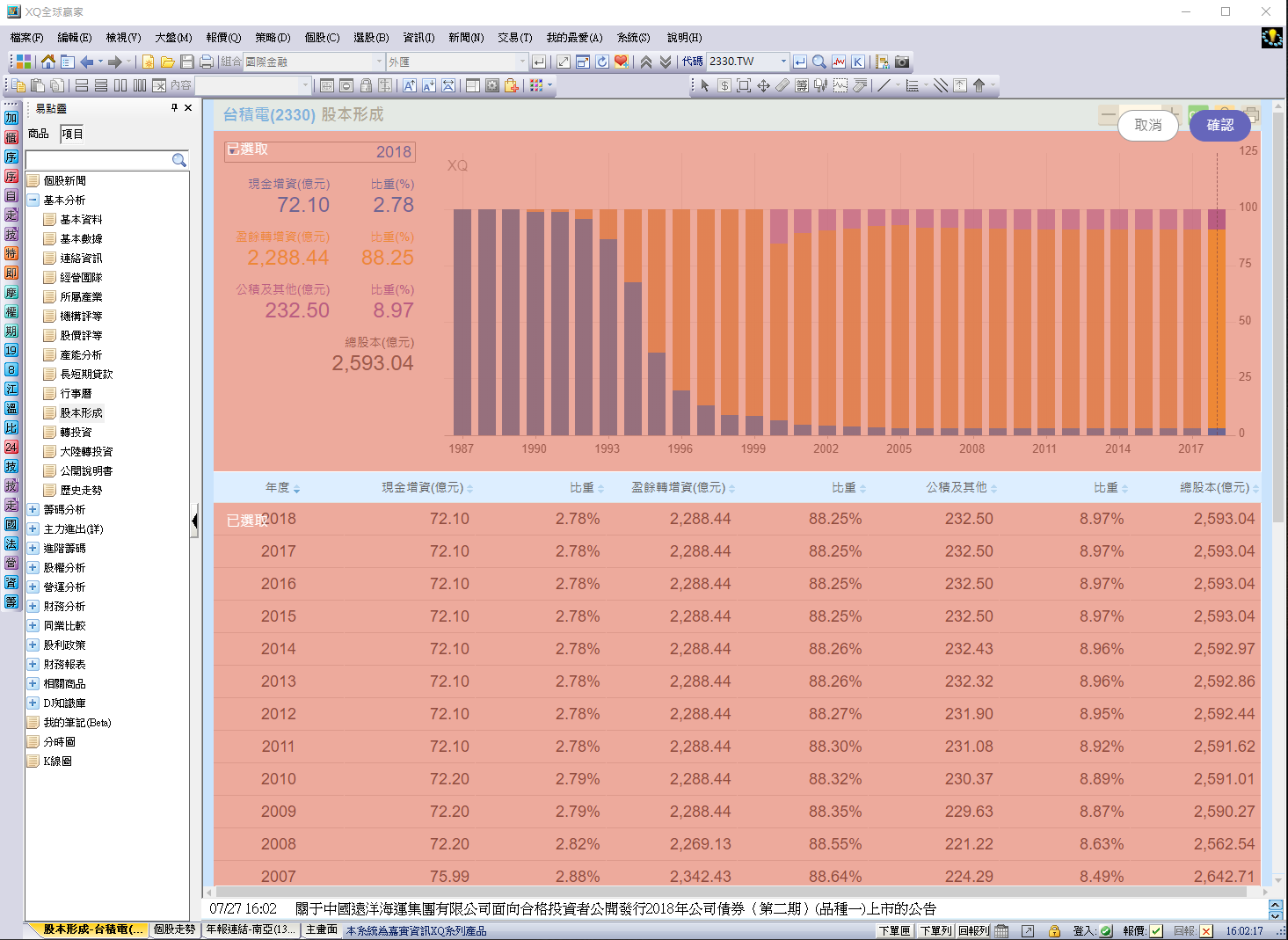This screenshot has height=940, width=1288.
Task: Click the camera screenshot icon
Action: coord(901,62)
